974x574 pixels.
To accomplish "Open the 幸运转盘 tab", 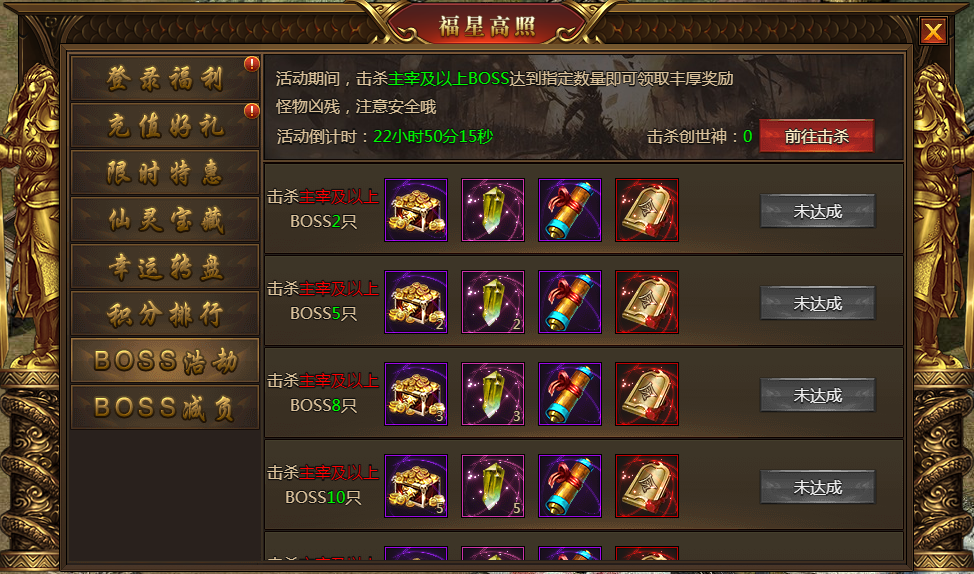I will (x=165, y=266).
